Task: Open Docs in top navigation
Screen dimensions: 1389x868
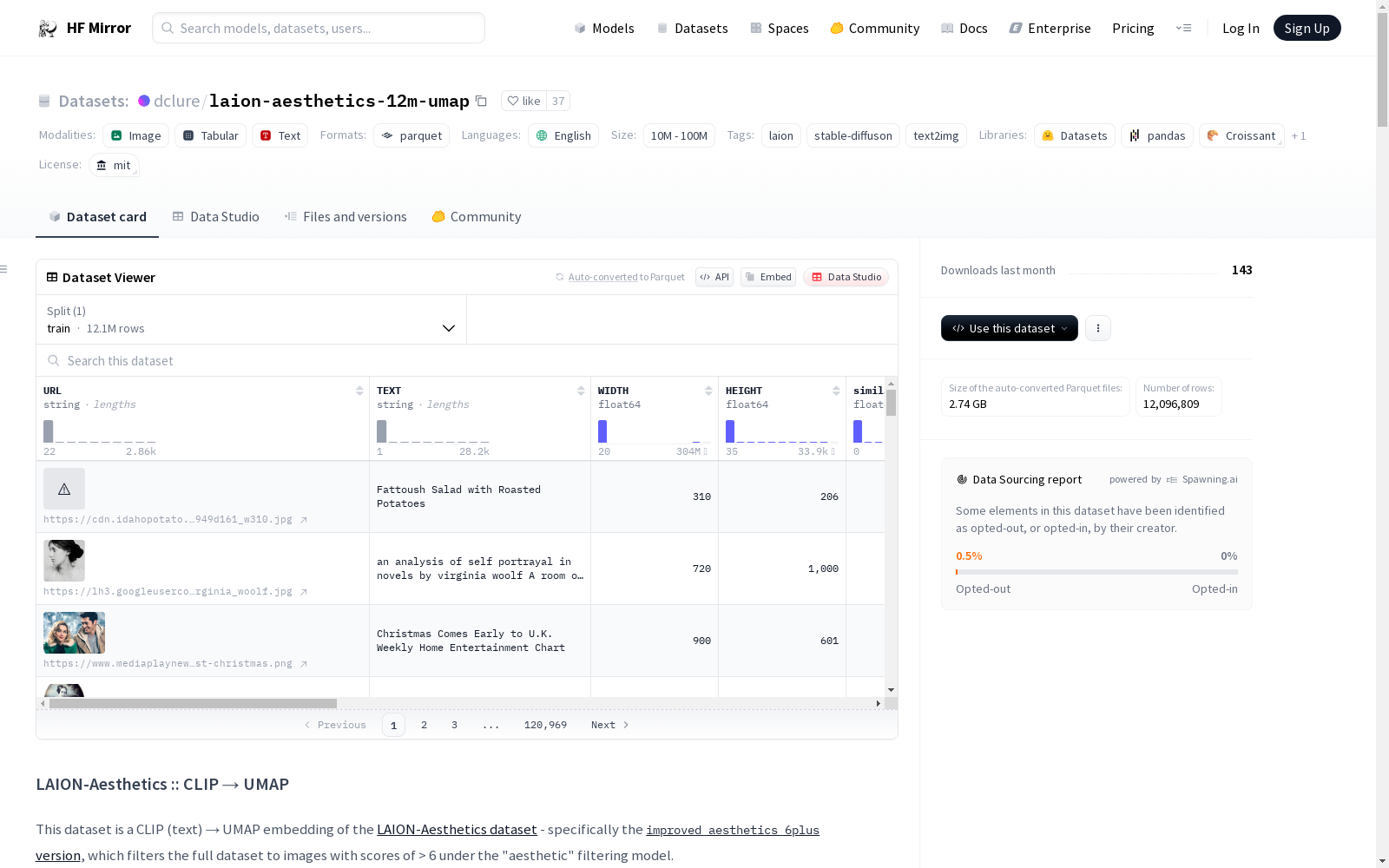Action: coord(964,28)
